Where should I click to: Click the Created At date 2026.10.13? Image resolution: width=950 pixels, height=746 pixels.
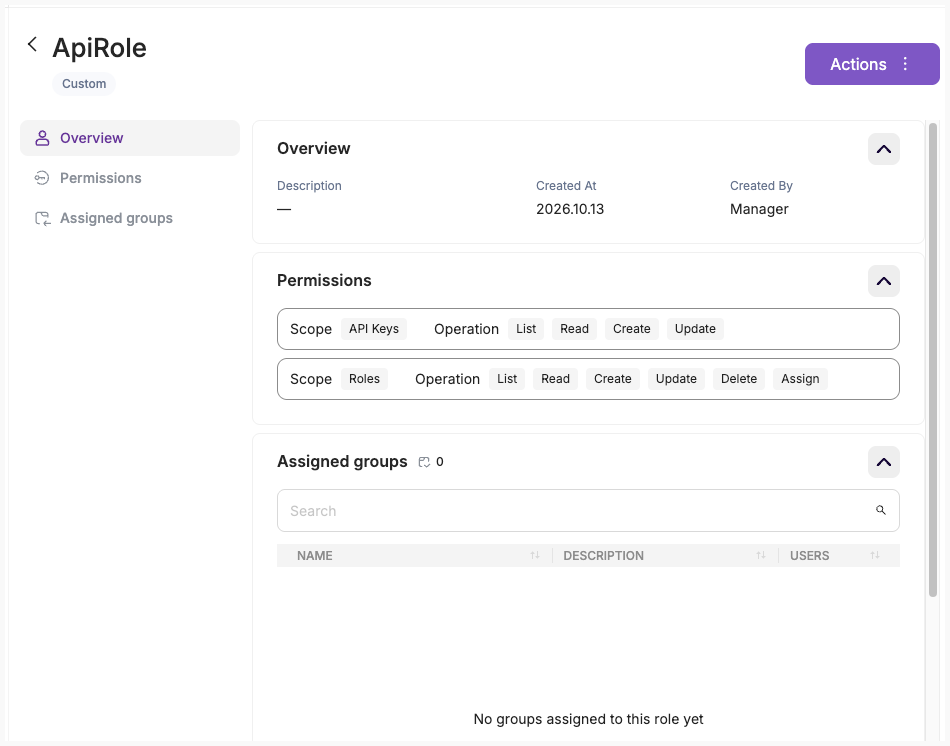pyautogui.click(x=570, y=209)
